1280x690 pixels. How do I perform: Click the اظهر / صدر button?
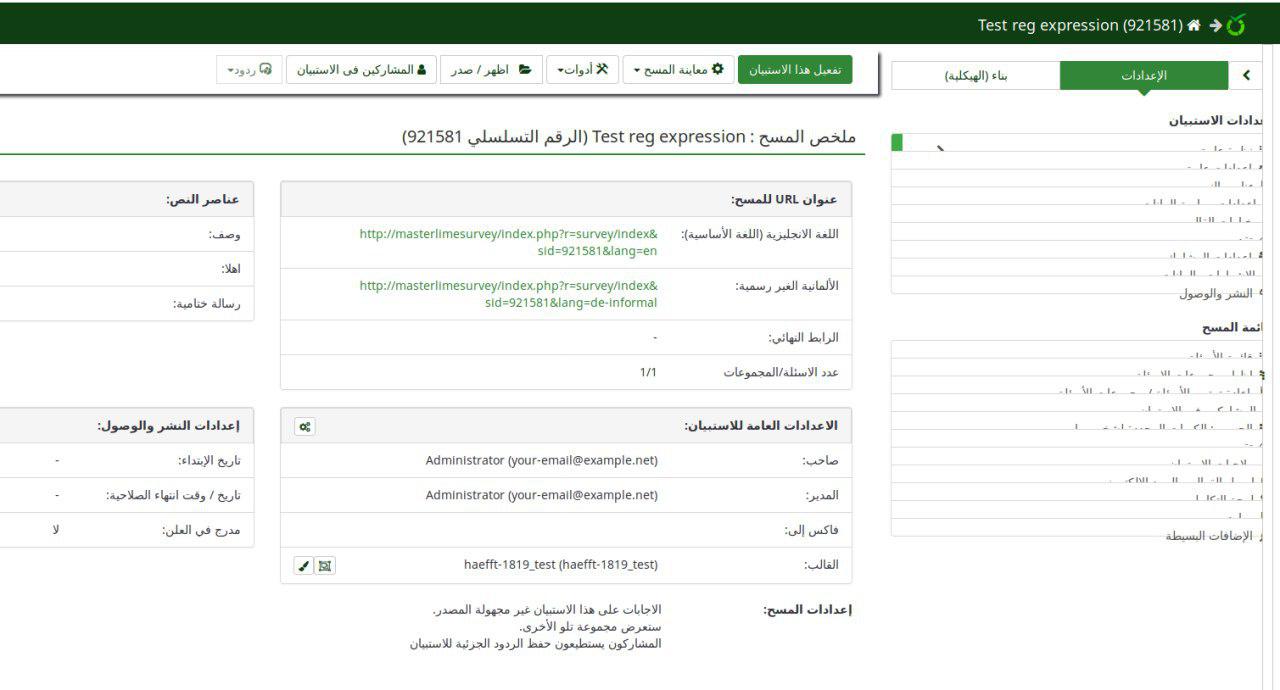point(490,70)
